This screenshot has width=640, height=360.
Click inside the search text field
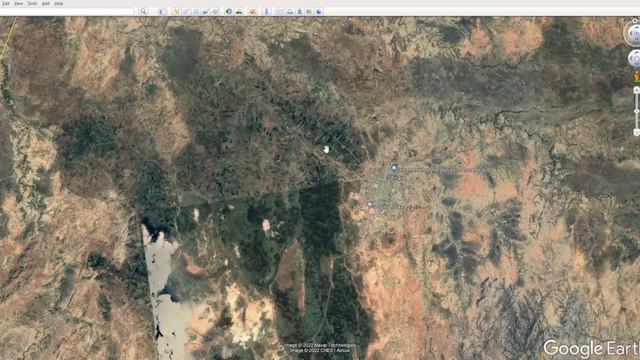click(67, 11)
